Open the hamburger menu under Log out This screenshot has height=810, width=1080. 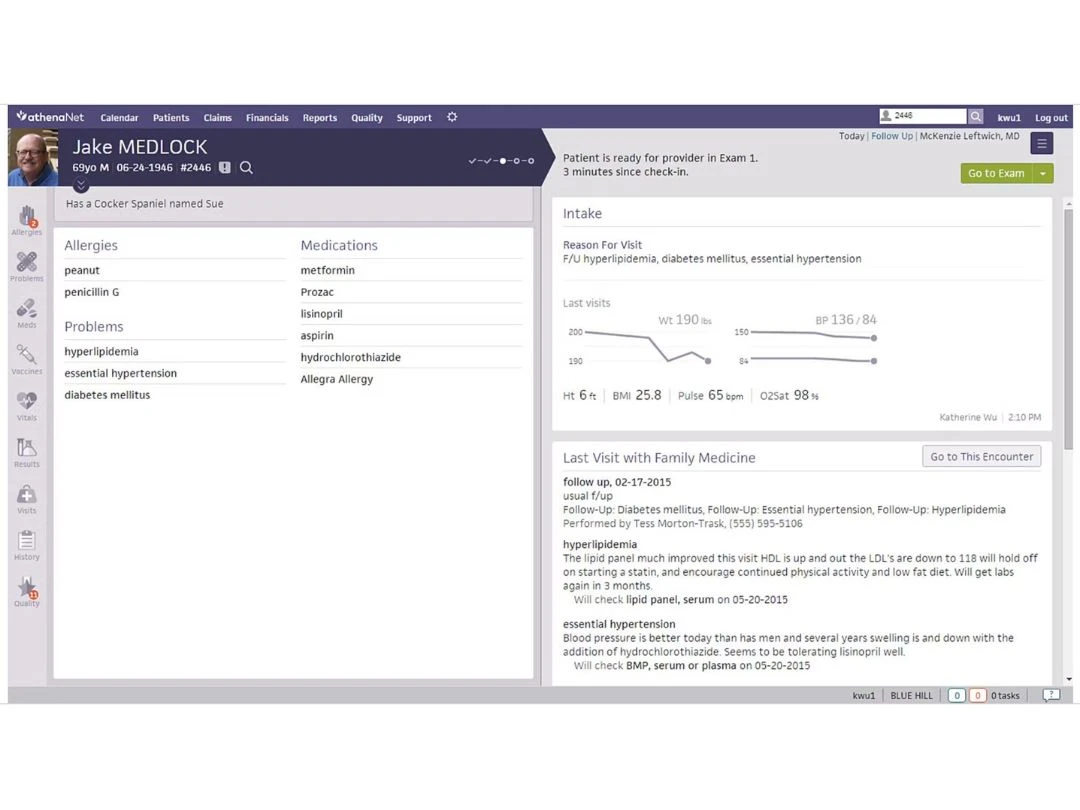(1041, 143)
